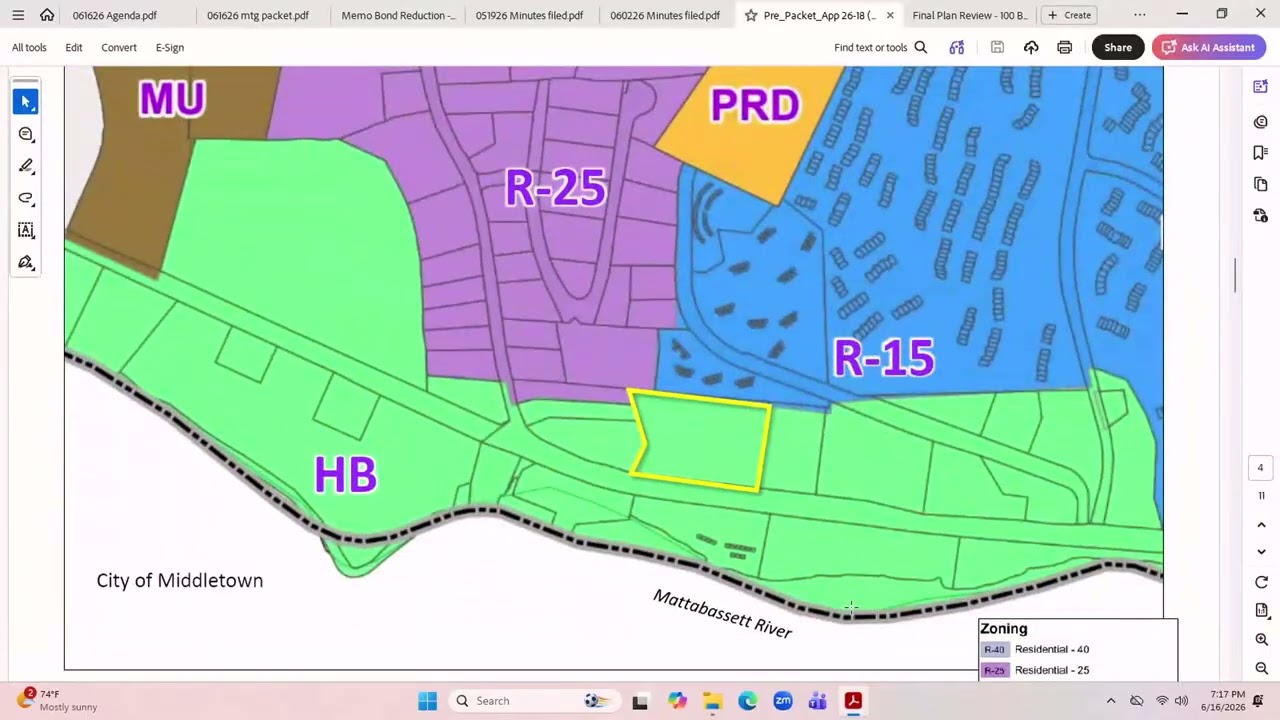
Task: Rotate the page view clockwise
Action: 1261,582
